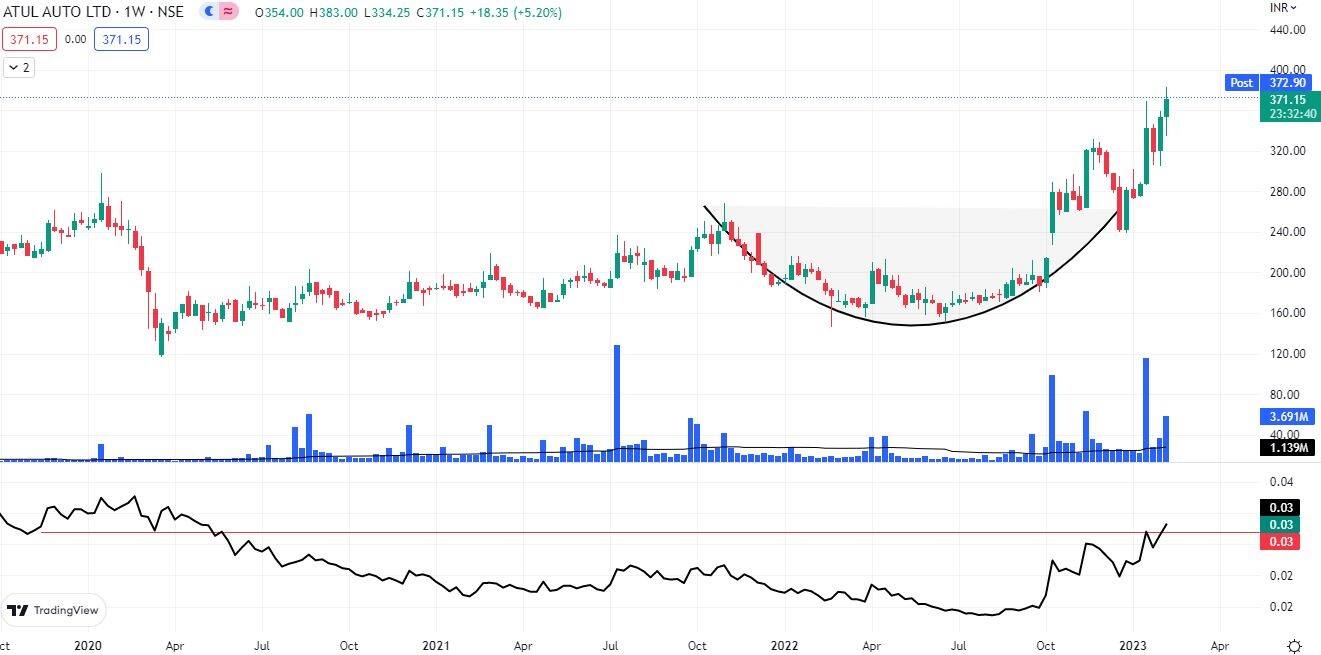Click the red sell price 371.15 button
This screenshot has height=655, width=1321.
29,40
